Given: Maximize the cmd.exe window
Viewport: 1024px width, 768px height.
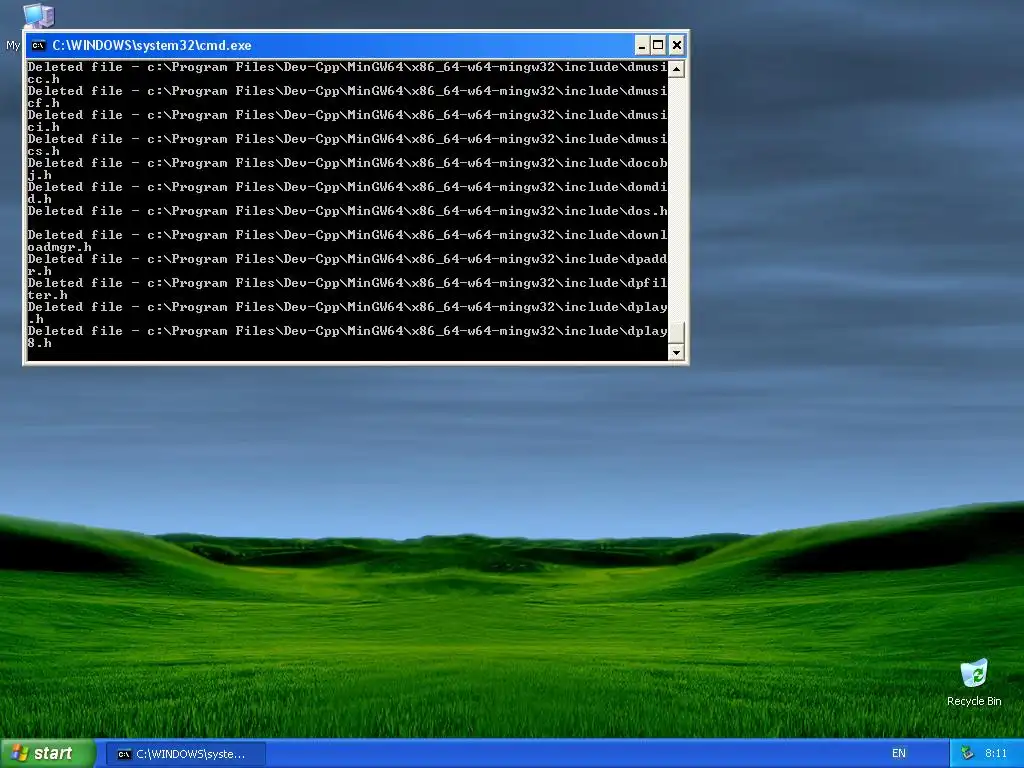Looking at the screenshot, I should pyautogui.click(x=658, y=45).
